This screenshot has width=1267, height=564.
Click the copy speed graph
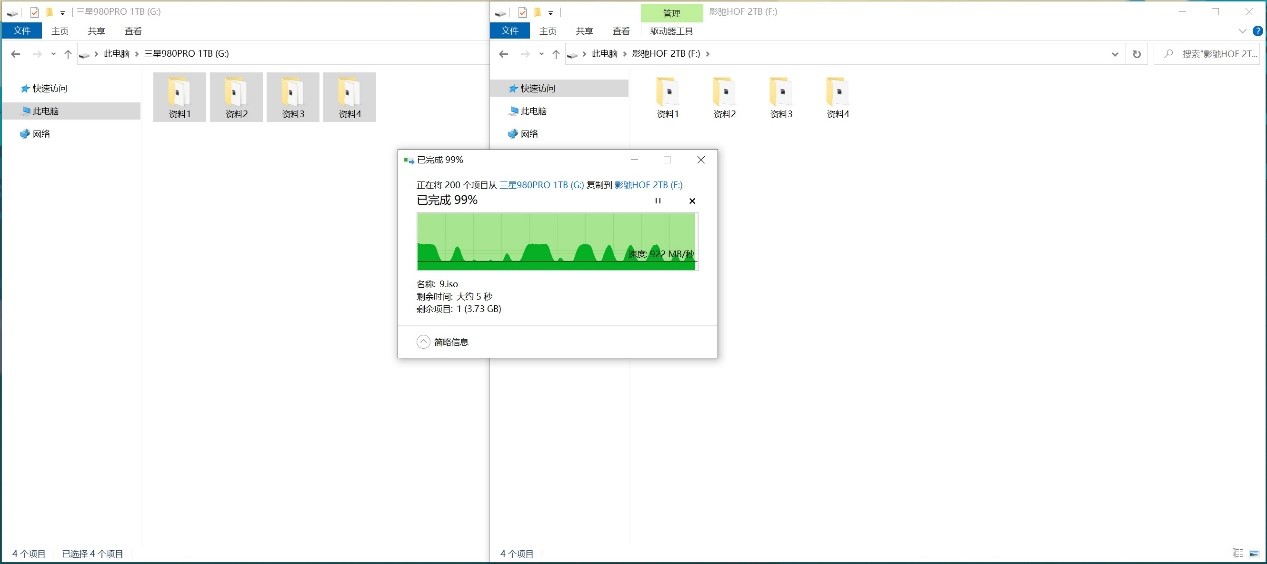pos(557,241)
